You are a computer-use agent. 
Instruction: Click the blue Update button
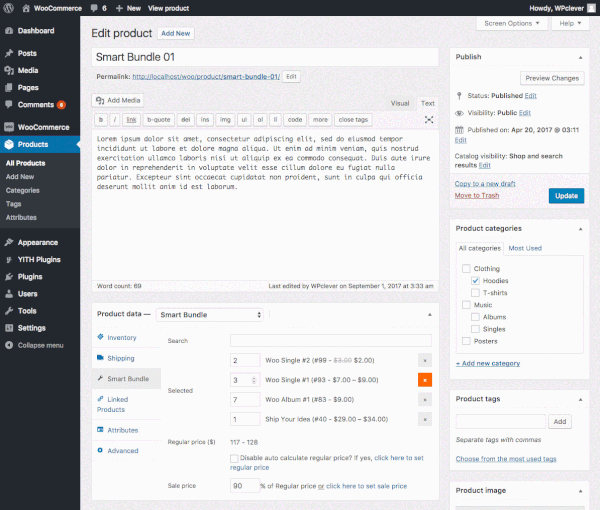pyautogui.click(x=566, y=196)
